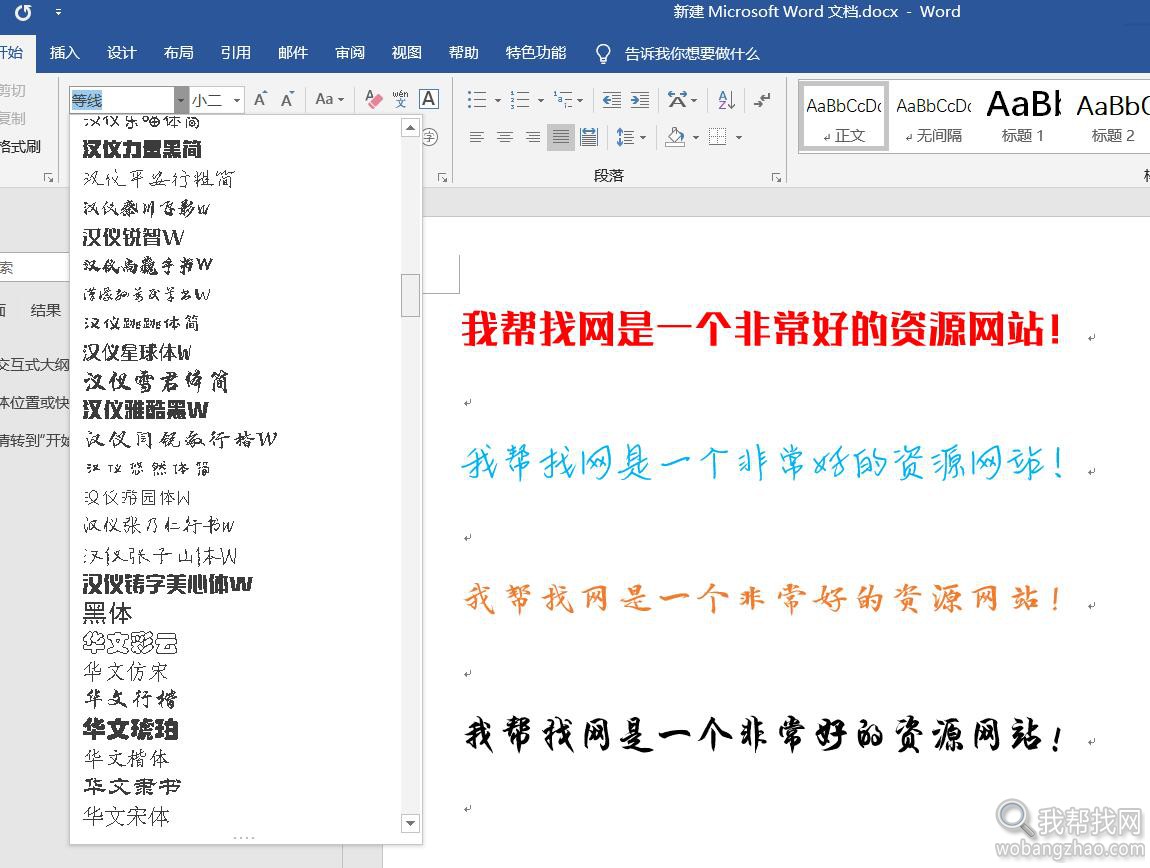Apply the 标题 1 style

1023,117
